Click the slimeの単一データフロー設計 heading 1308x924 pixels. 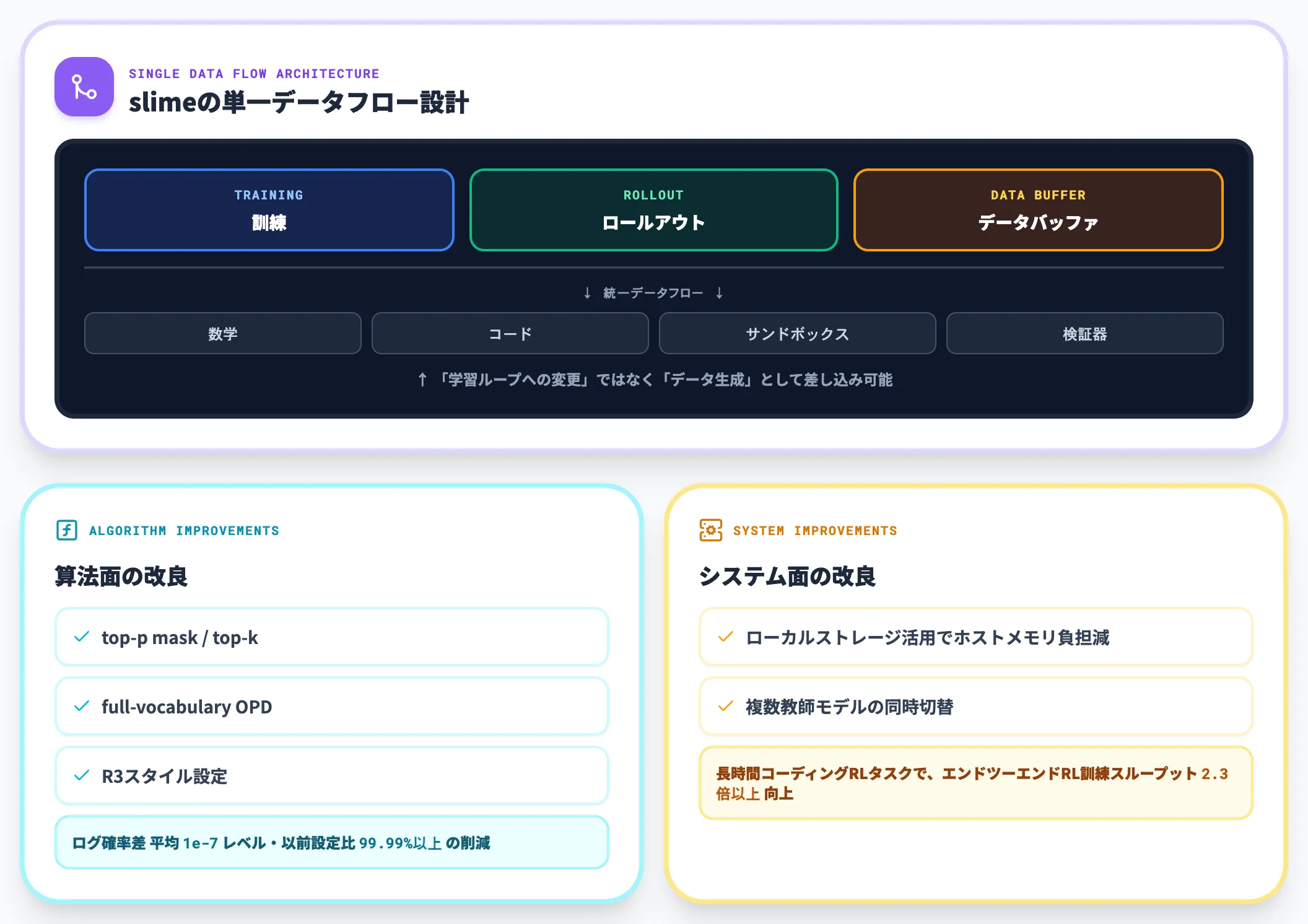pyautogui.click(x=299, y=103)
